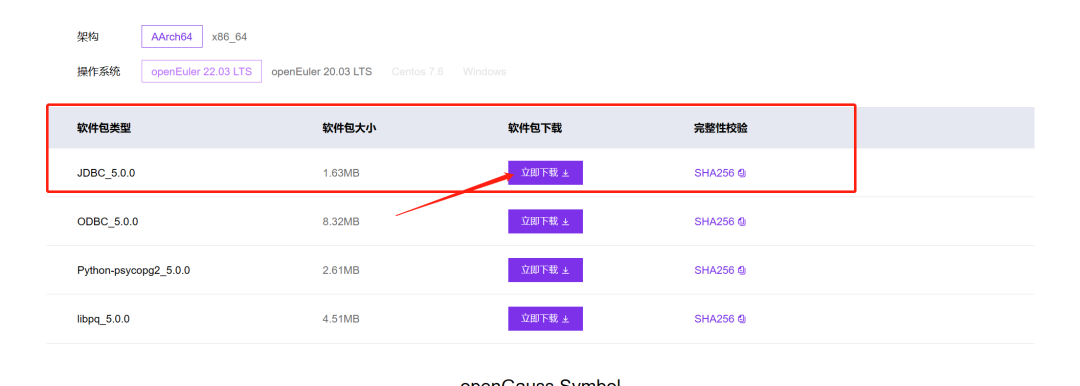
Task: Copy SHA256 icon for libpq_5.0.0
Action: click(742, 319)
